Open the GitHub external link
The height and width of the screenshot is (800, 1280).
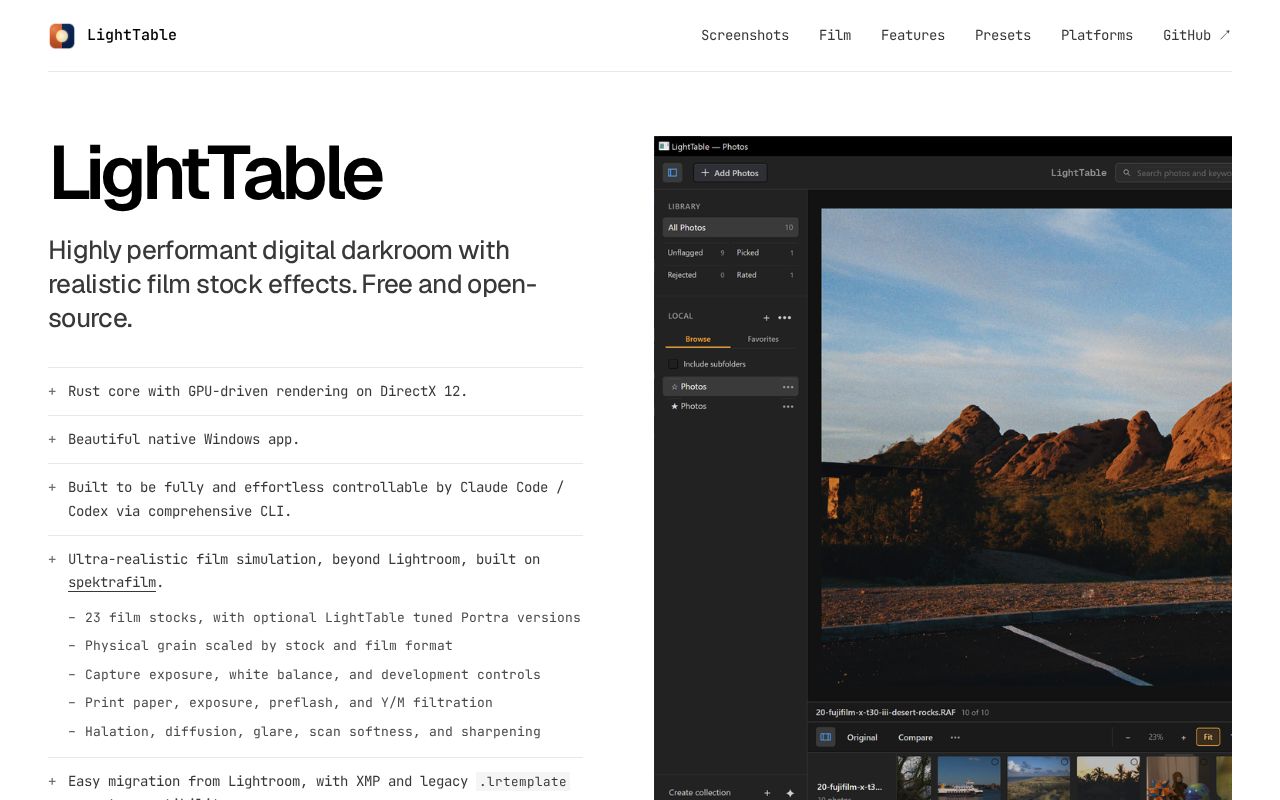click(1197, 35)
